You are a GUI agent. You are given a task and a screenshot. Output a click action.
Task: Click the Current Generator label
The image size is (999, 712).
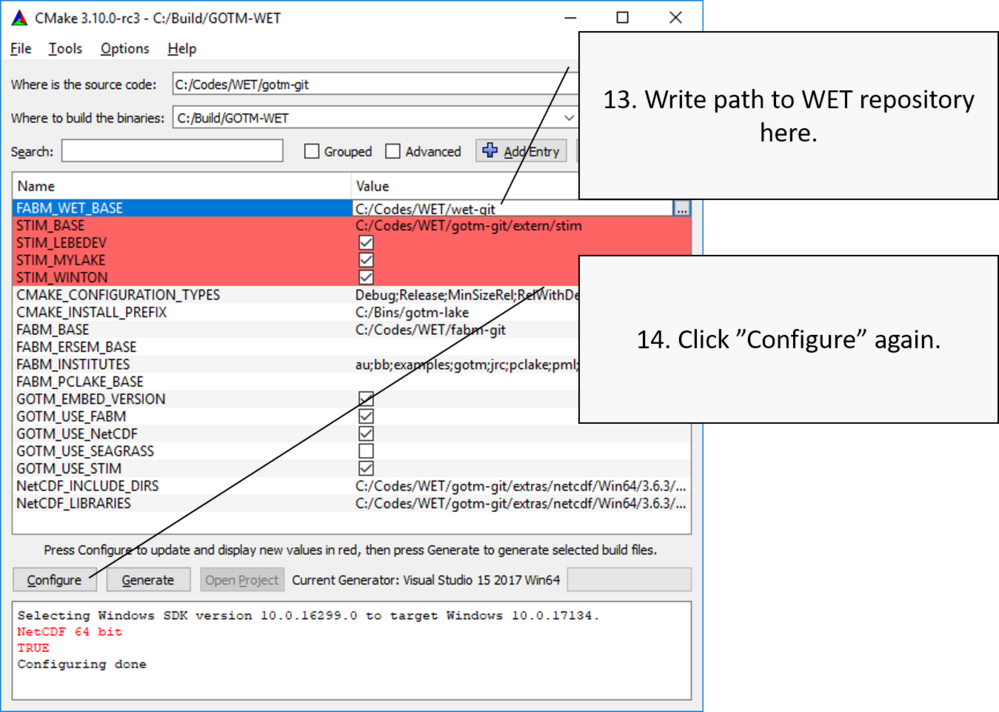426,580
